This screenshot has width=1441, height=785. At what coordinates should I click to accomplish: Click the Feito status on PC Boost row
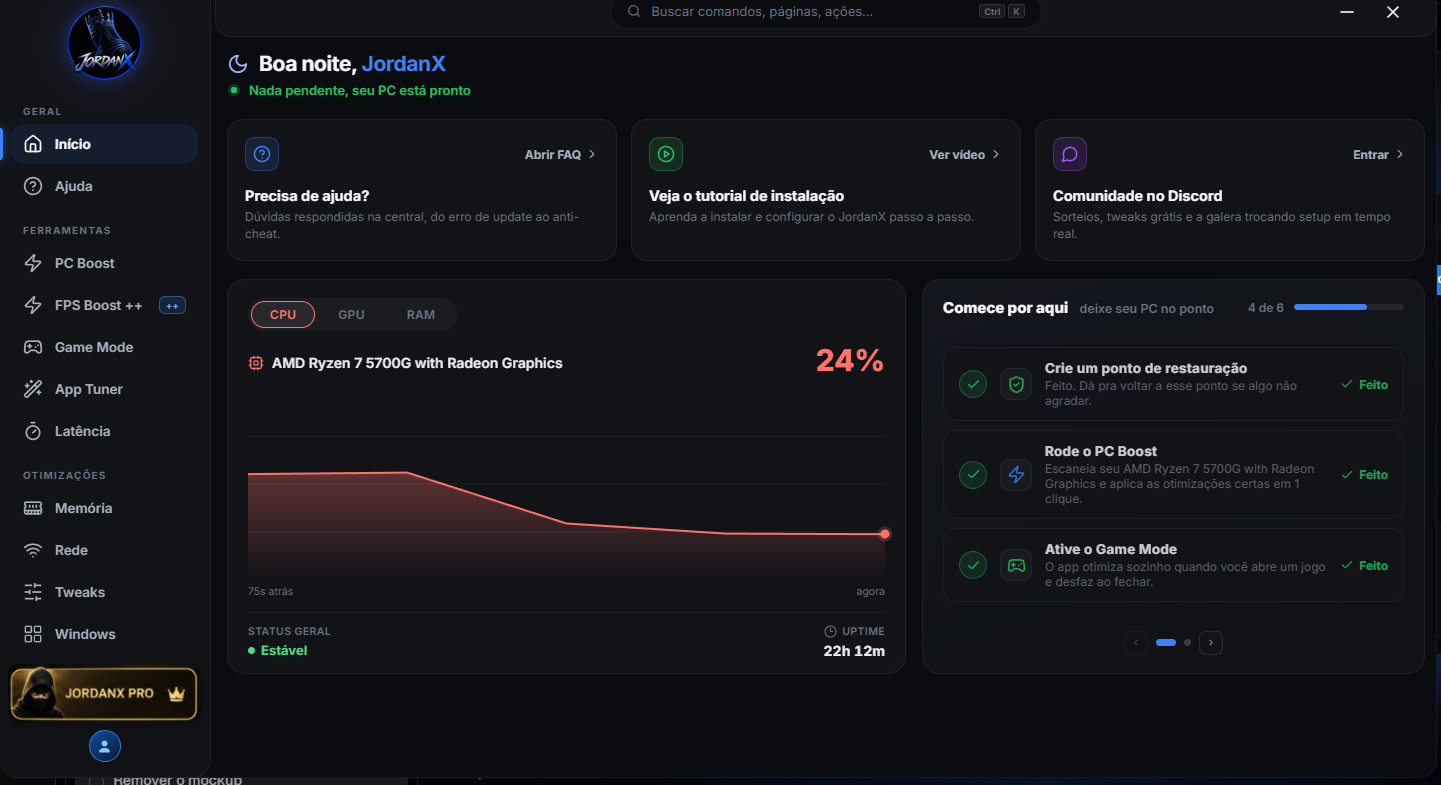click(1365, 474)
